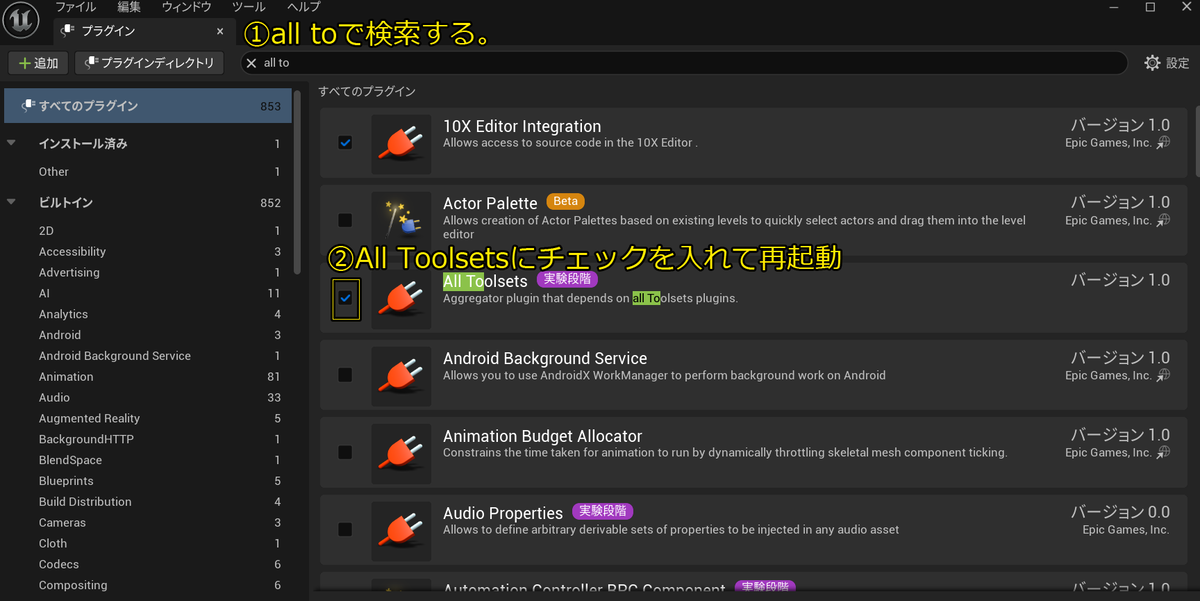1200x601 pixels.
Task: Click the All Toolsets plug icon
Action: 401,298
